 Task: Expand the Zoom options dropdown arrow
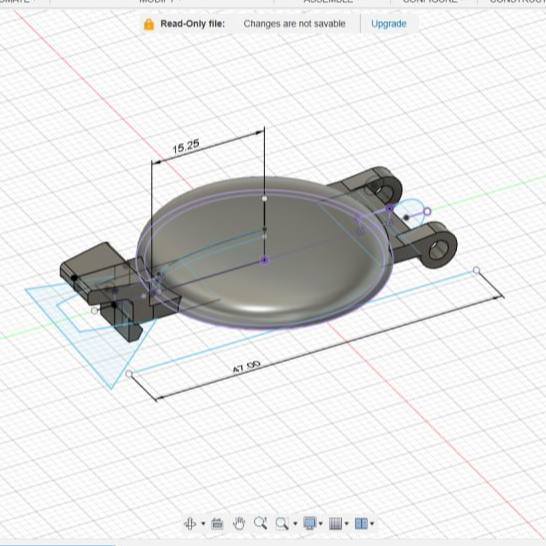295,523
